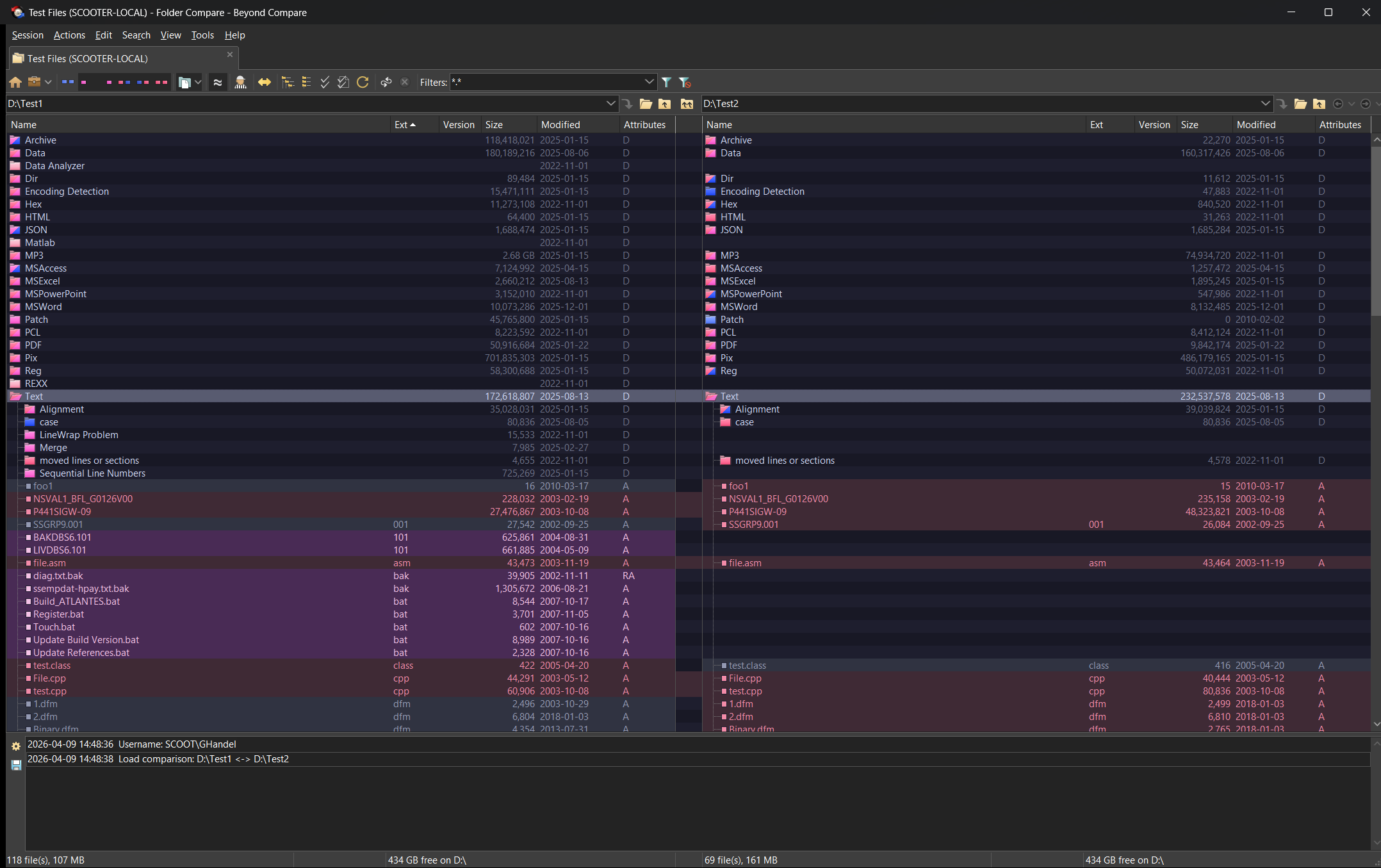Expand the D:\Test1 path history dropdown

click(x=610, y=104)
